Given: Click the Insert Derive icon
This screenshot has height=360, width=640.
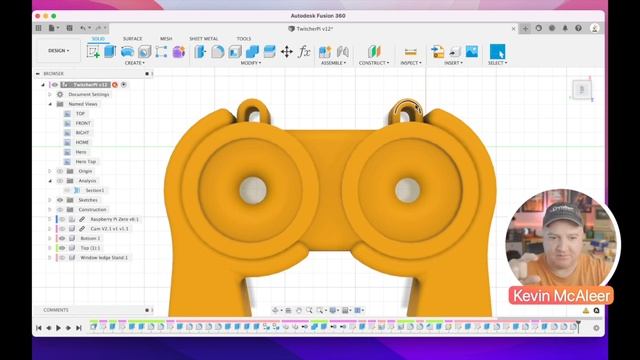Looking at the screenshot, I should click(438, 51).
